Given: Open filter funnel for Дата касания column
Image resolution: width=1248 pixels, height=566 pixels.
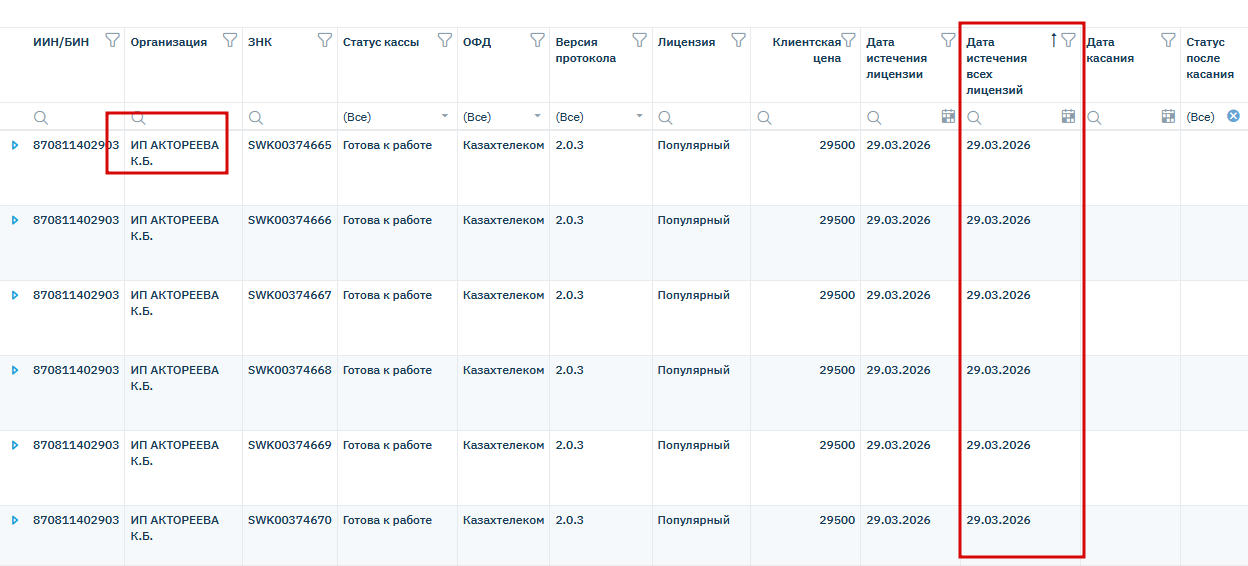Looking at the screenshot, I should tap(1168, 41).
